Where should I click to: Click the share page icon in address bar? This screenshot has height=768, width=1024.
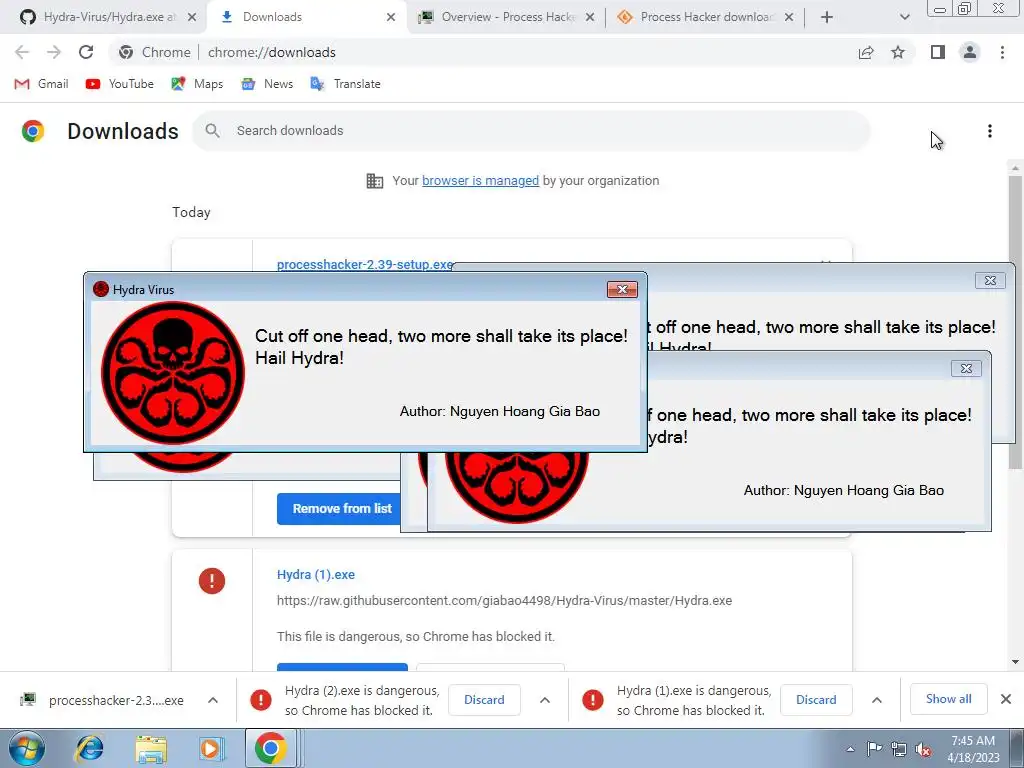tap(866, 52)
